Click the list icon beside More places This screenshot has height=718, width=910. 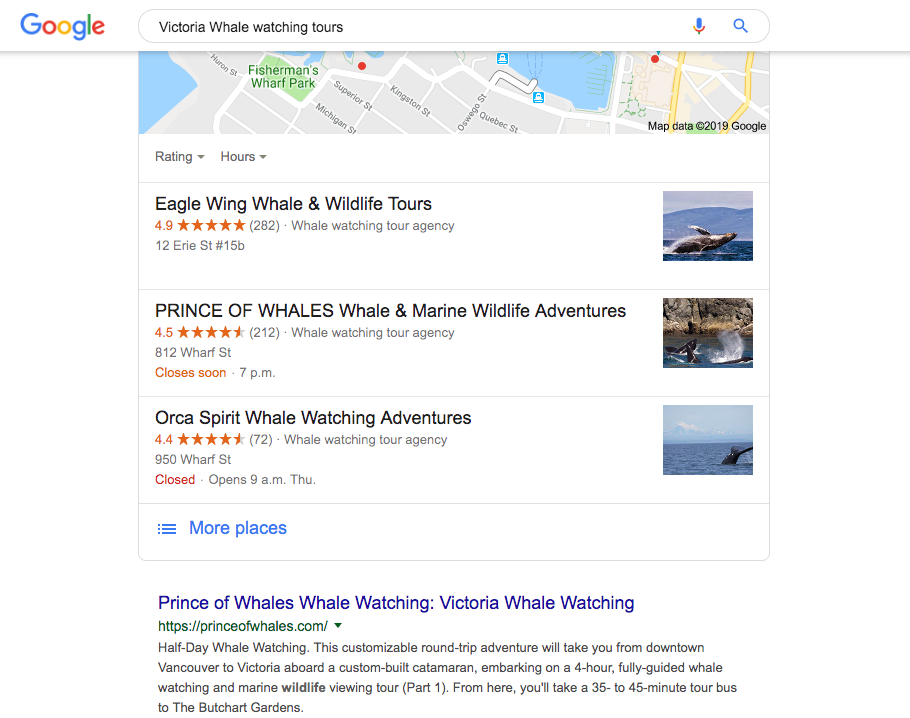coord(167,528)
